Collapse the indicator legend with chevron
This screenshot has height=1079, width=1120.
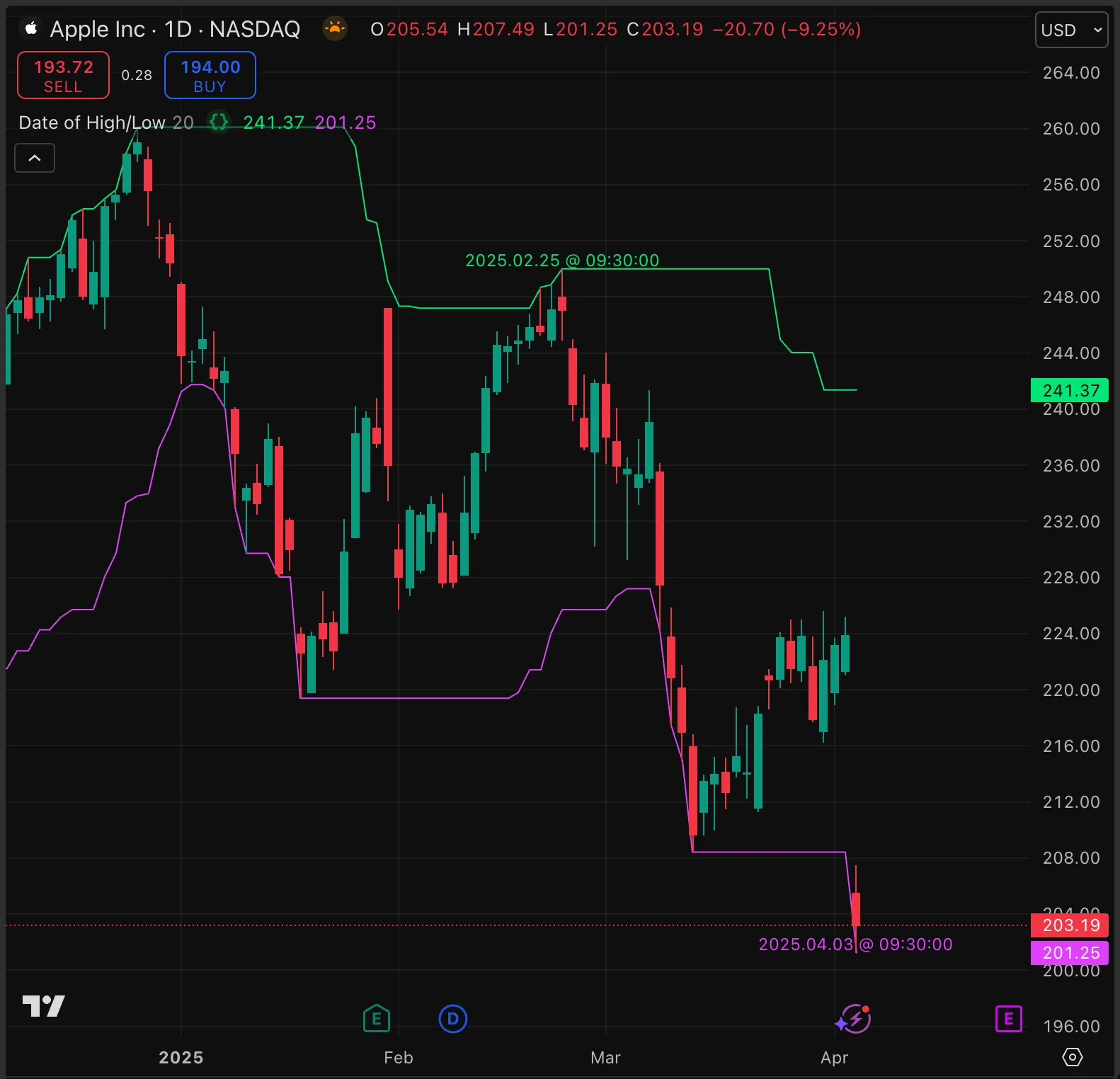coord(35,158)
